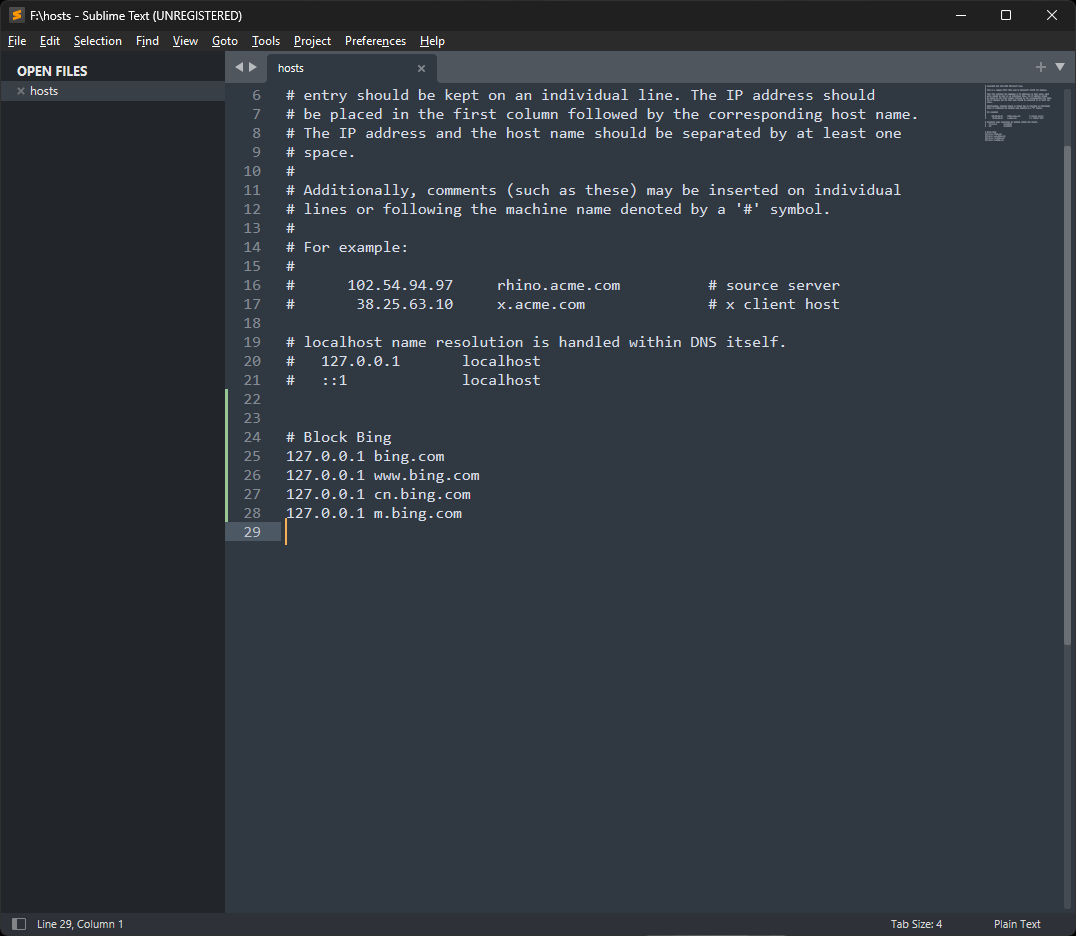
Task: Open the Project menu
Action: (x=312, y=41)
